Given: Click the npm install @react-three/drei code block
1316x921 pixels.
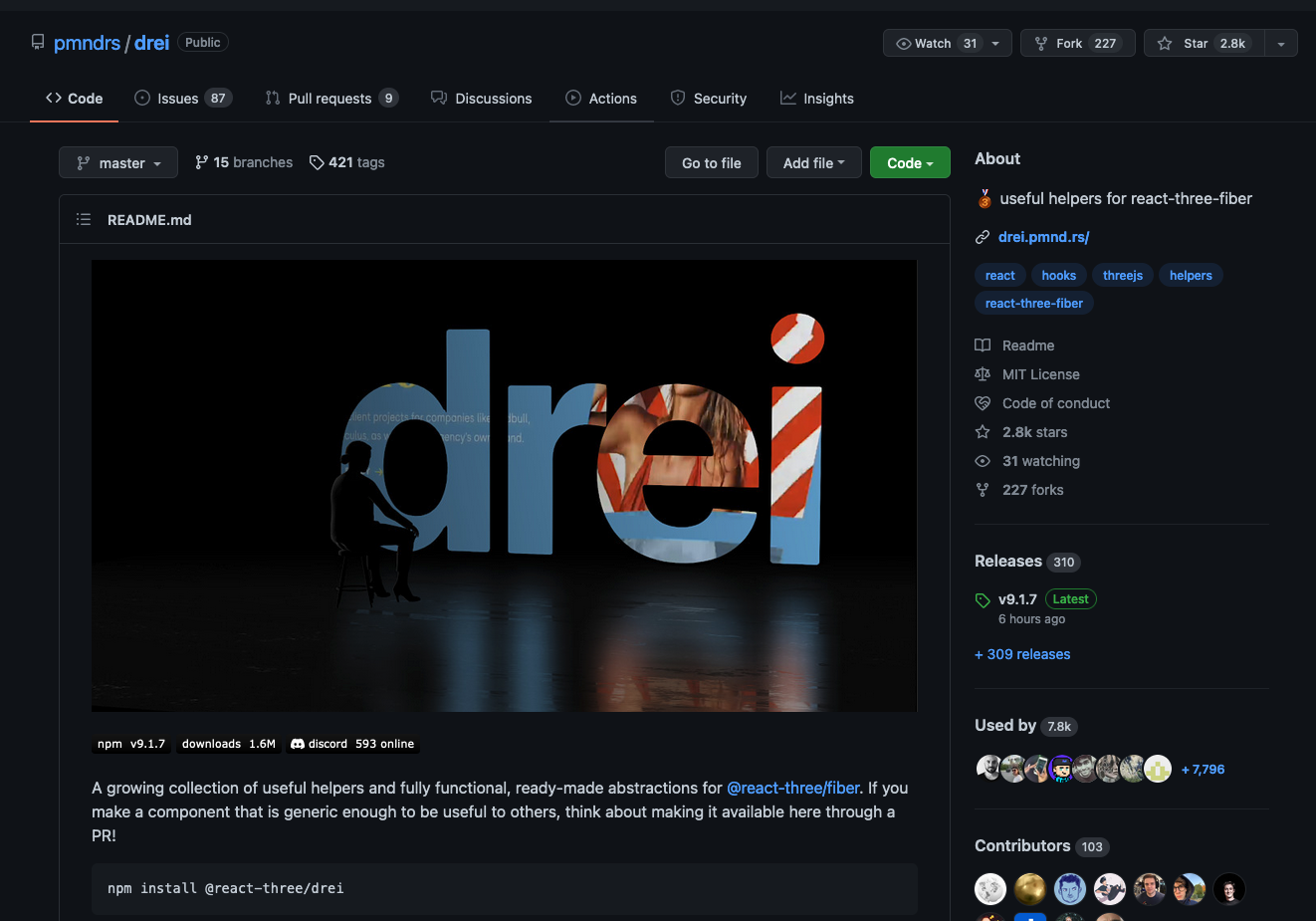Looking at the screenshot, I should [x=504, y=888].
